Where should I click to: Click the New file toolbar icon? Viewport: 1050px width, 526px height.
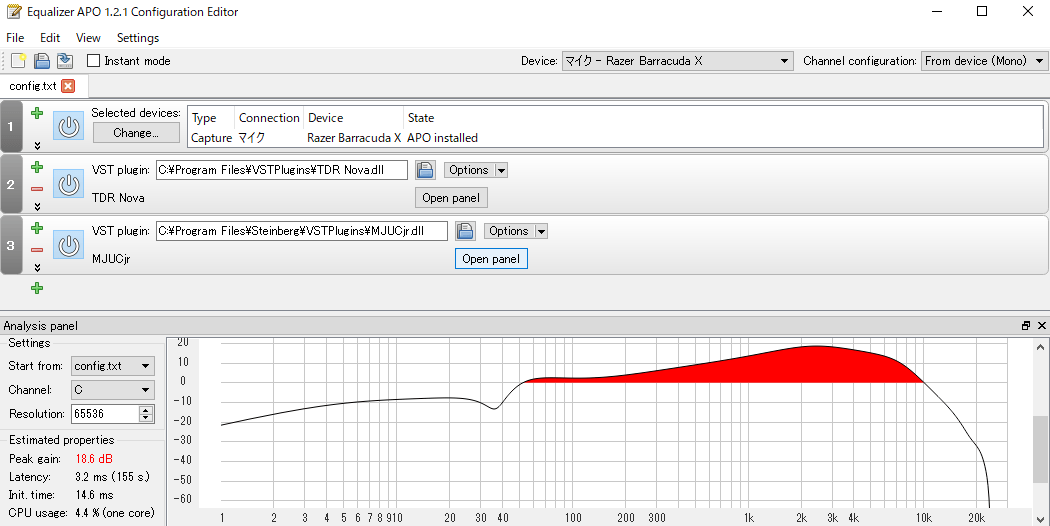tap(19, 61)
